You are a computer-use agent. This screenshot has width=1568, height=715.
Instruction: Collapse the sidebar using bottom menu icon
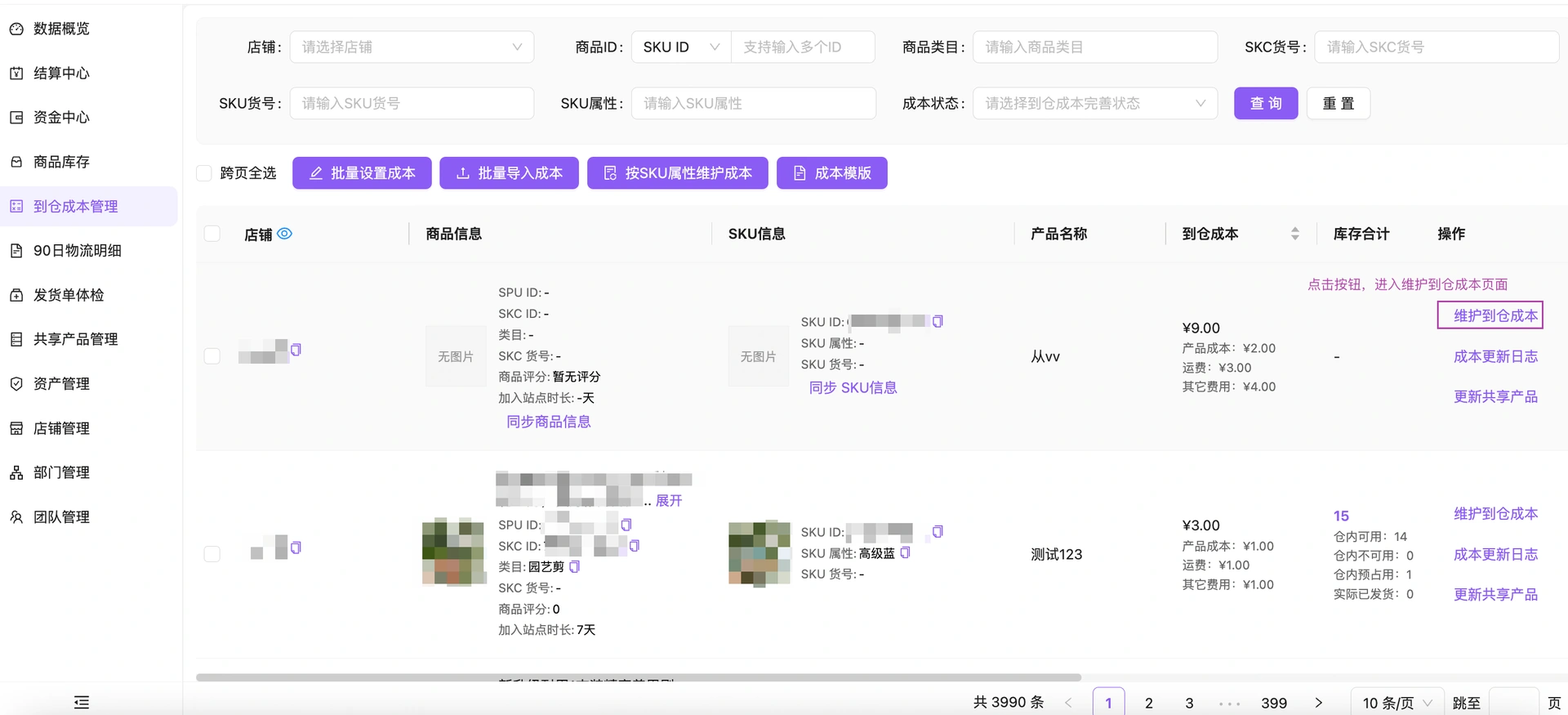tap(82, 702)
